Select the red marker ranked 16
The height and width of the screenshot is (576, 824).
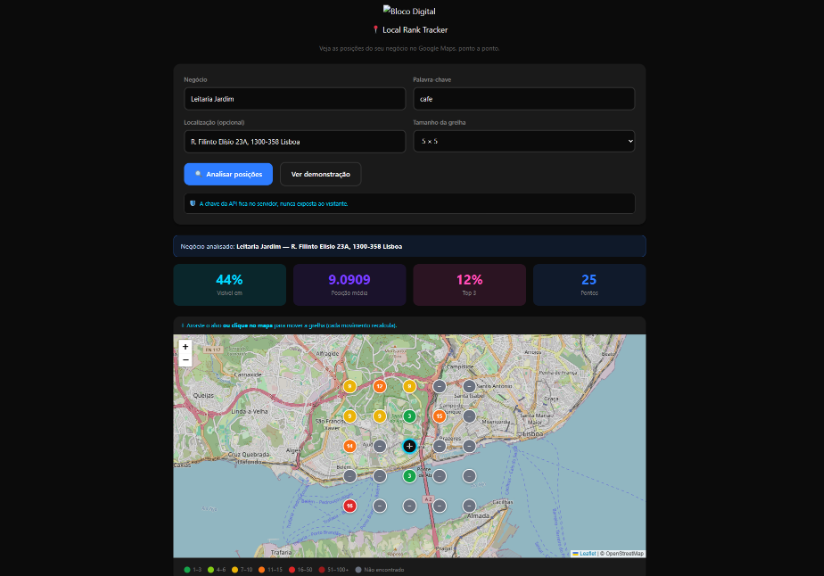[x=349, y=506]
